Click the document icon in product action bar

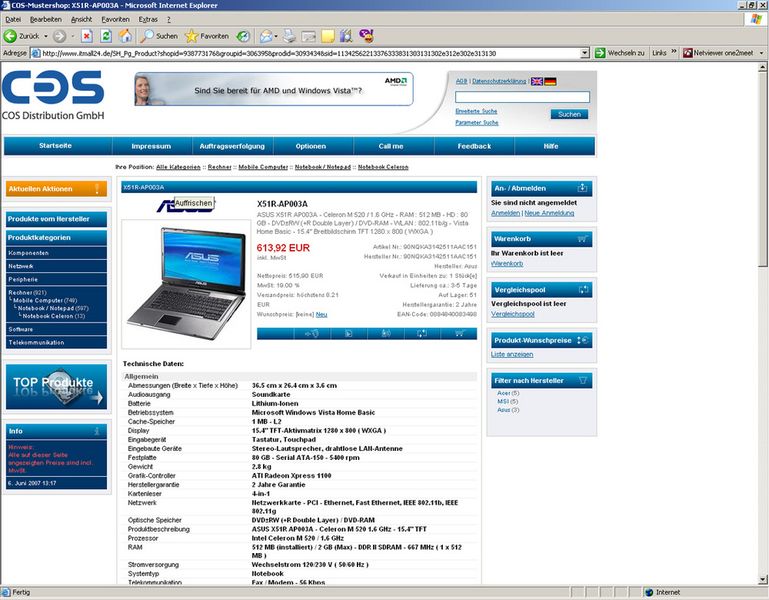tap(349, 334)
